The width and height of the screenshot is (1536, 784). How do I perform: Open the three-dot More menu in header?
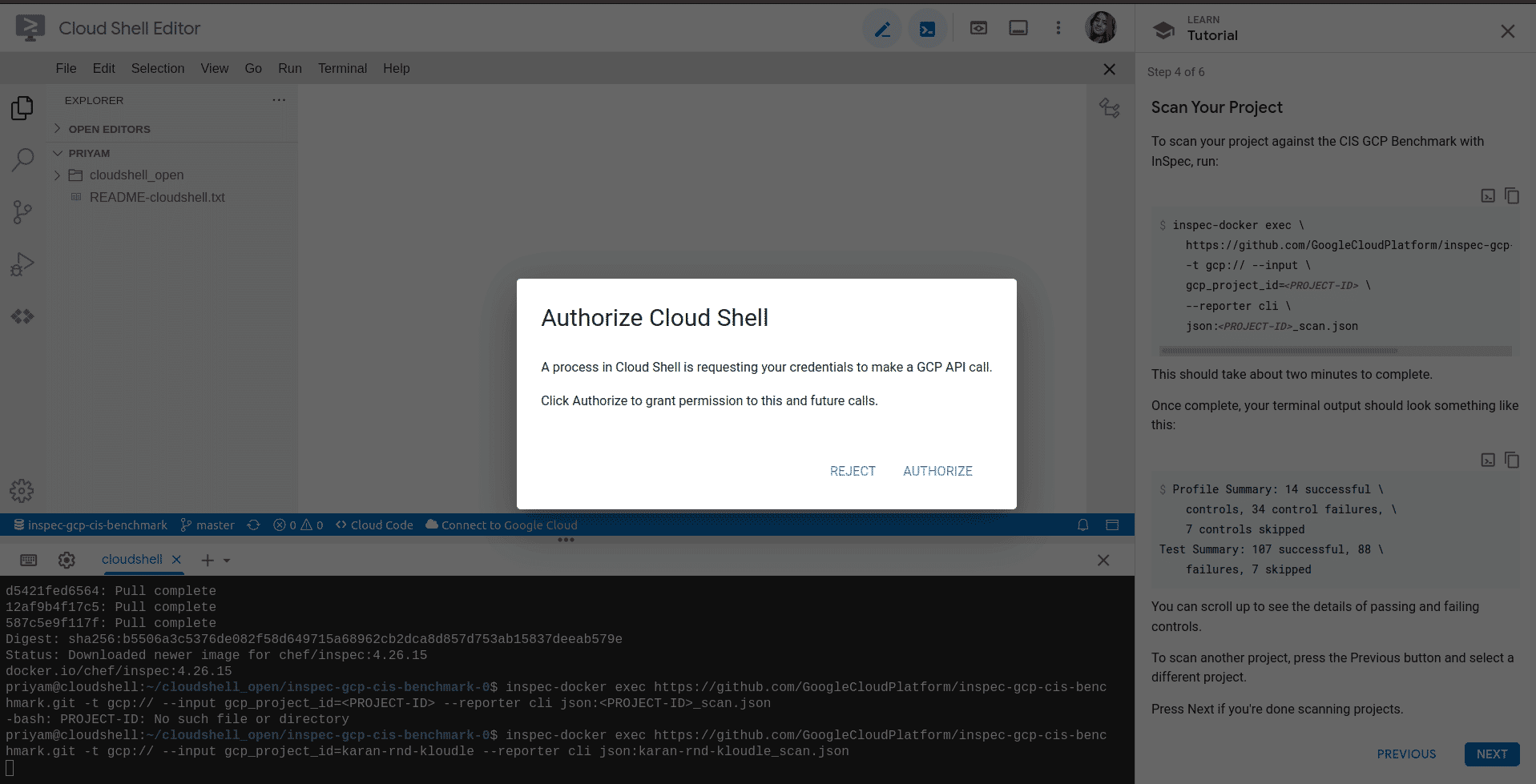click(1058, 28)
